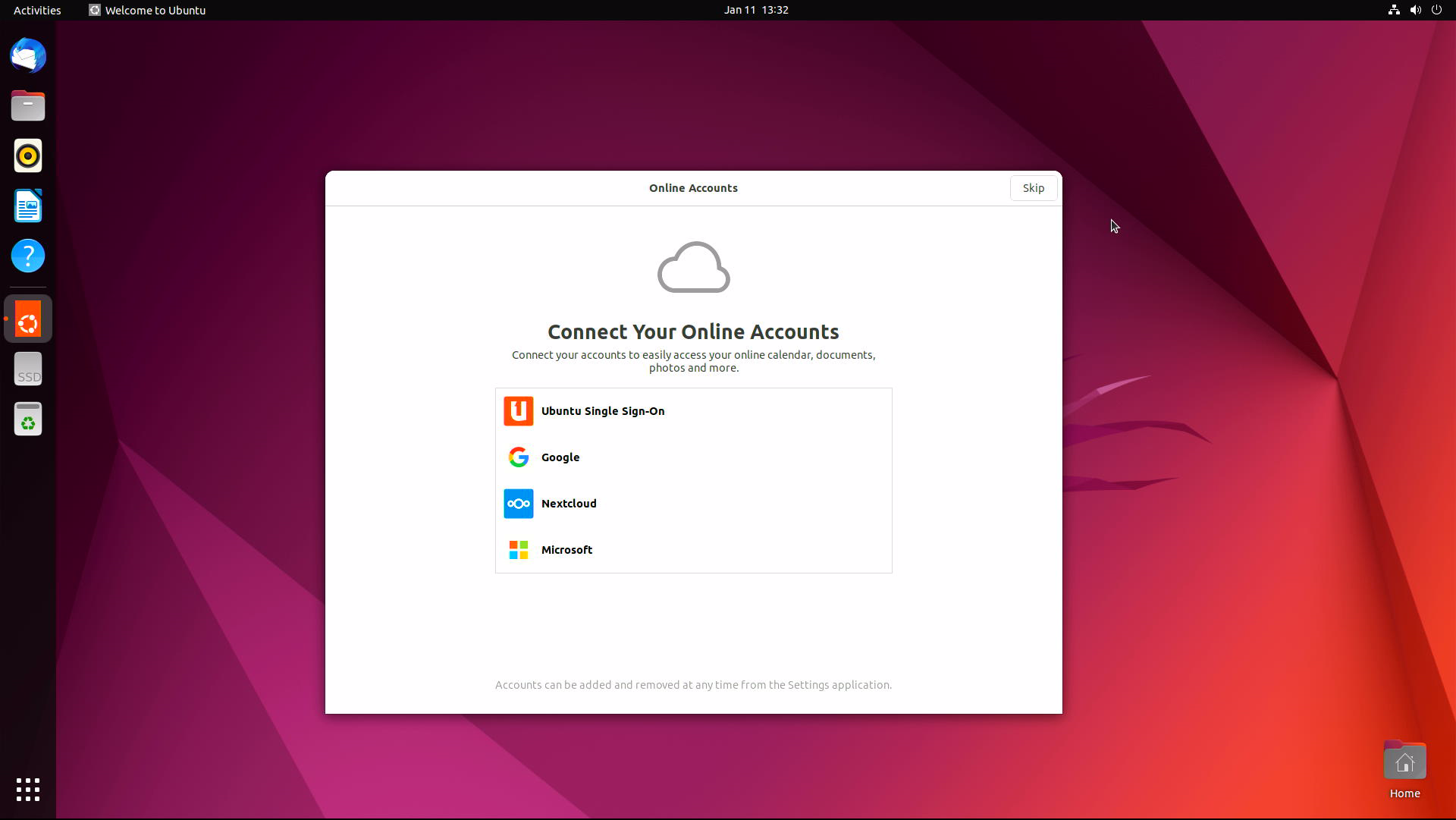1456x820 pixels.
Task: Open the Welcome to Ubuntu app menu
Action: (x=147, y=10)
